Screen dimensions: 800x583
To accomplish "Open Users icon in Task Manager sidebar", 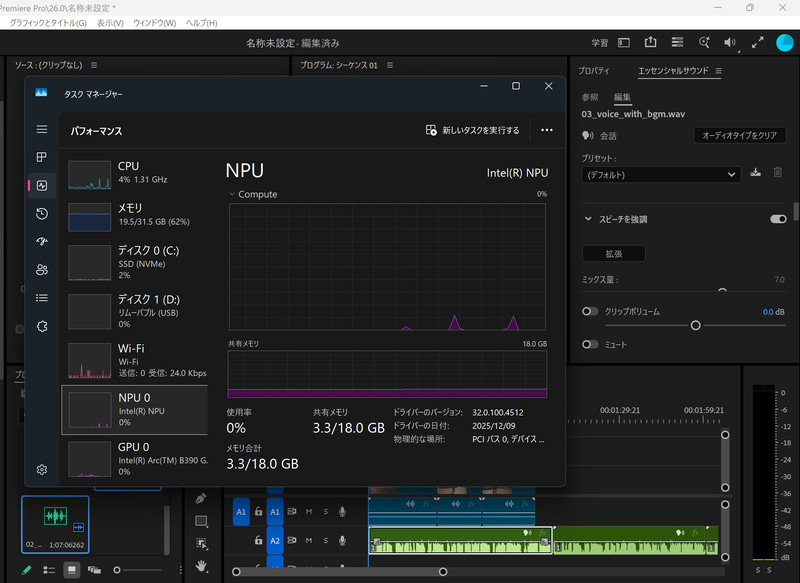I will 42,269.
